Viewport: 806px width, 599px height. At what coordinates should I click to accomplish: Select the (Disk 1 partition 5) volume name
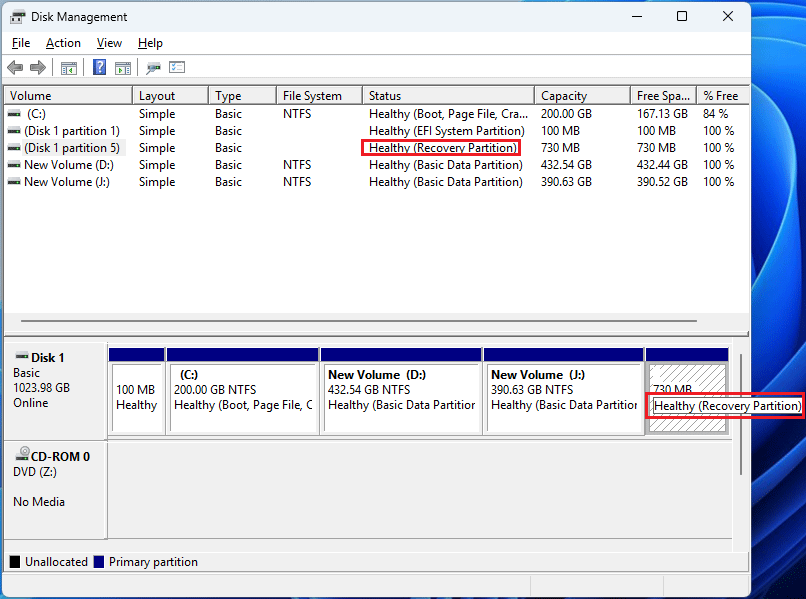[72, 148]
